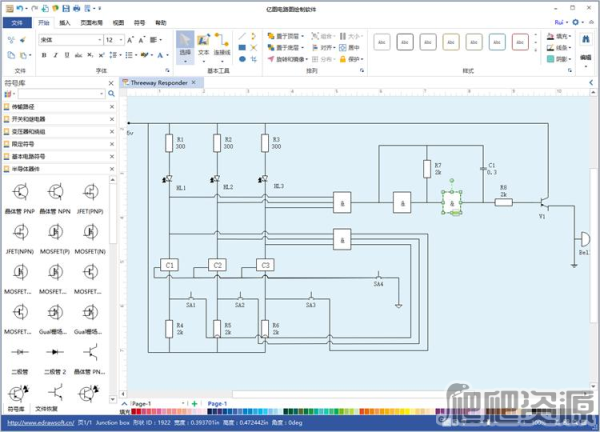
Task: Pick the 晶体管 NPN transistor symbol
Action: (x=56, y=193)
